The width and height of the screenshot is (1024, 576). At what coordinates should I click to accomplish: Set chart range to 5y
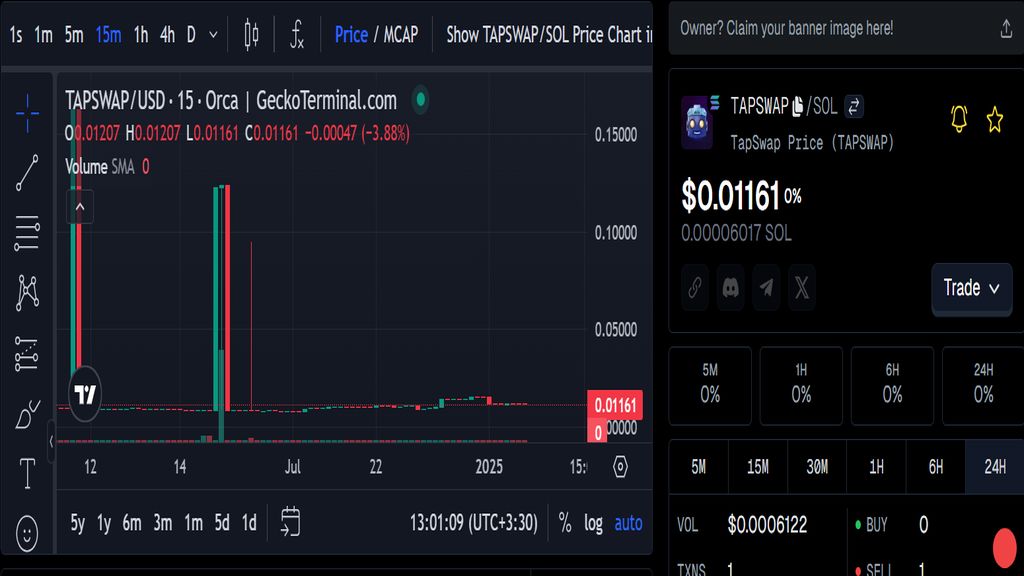(x=78, y=523)
